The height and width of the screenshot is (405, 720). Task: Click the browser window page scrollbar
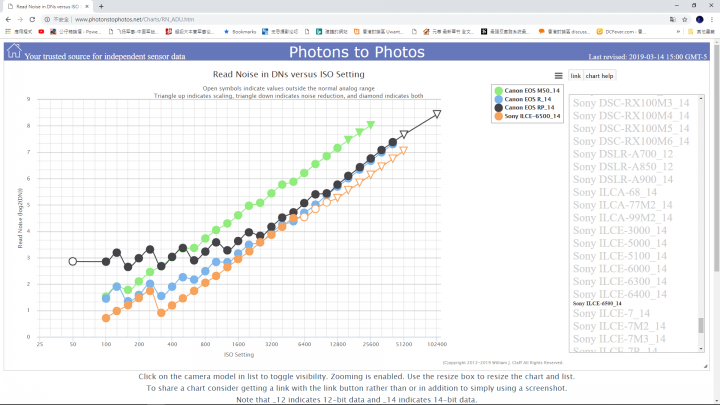[x=716, y=156]
